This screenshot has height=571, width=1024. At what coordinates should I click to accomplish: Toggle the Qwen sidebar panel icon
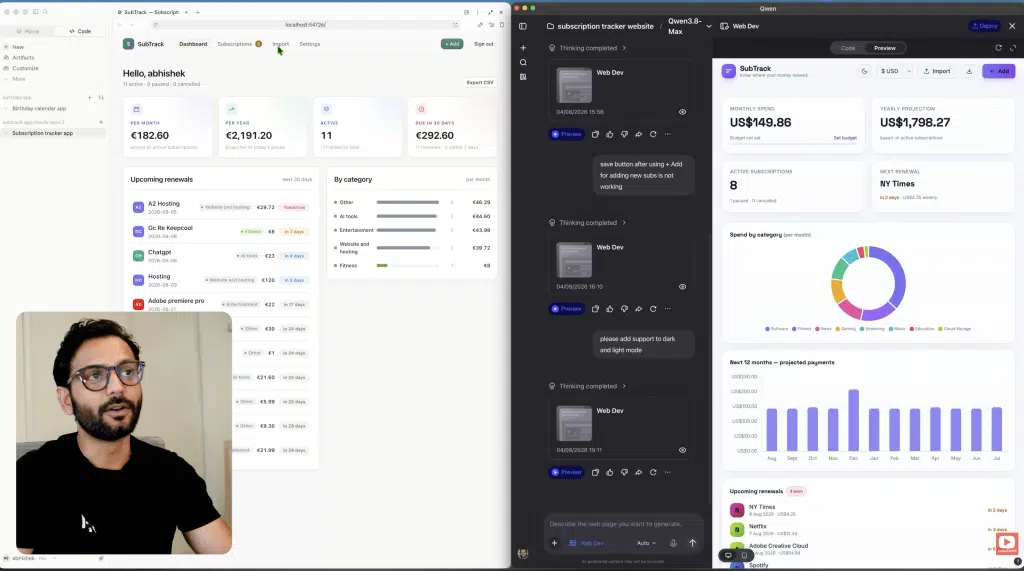pyautogui.click(x=522, y=26)
